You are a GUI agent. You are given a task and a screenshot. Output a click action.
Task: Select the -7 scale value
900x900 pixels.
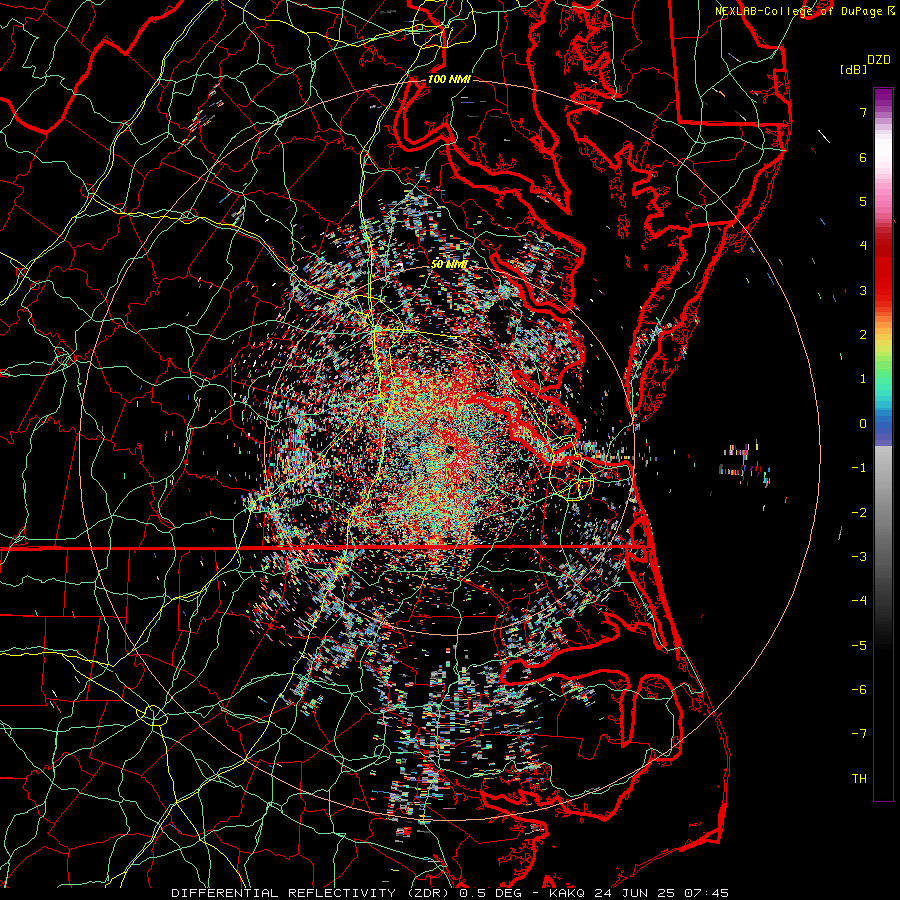pos(859,734)
